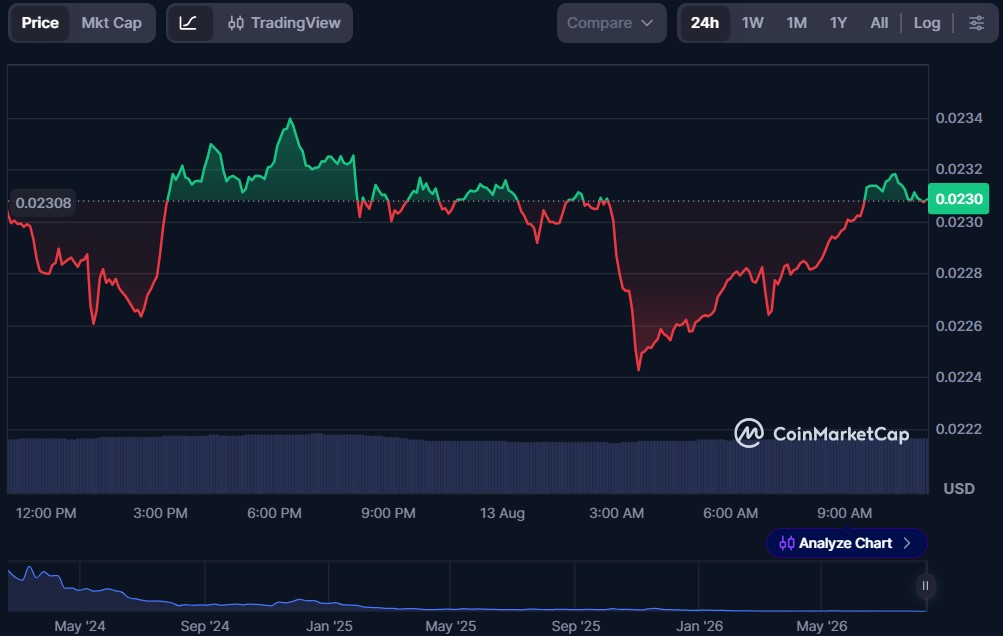The image size is (1003, 636).
Task: Click the Jan '25 mini timeline label
Action: (329, 626)
